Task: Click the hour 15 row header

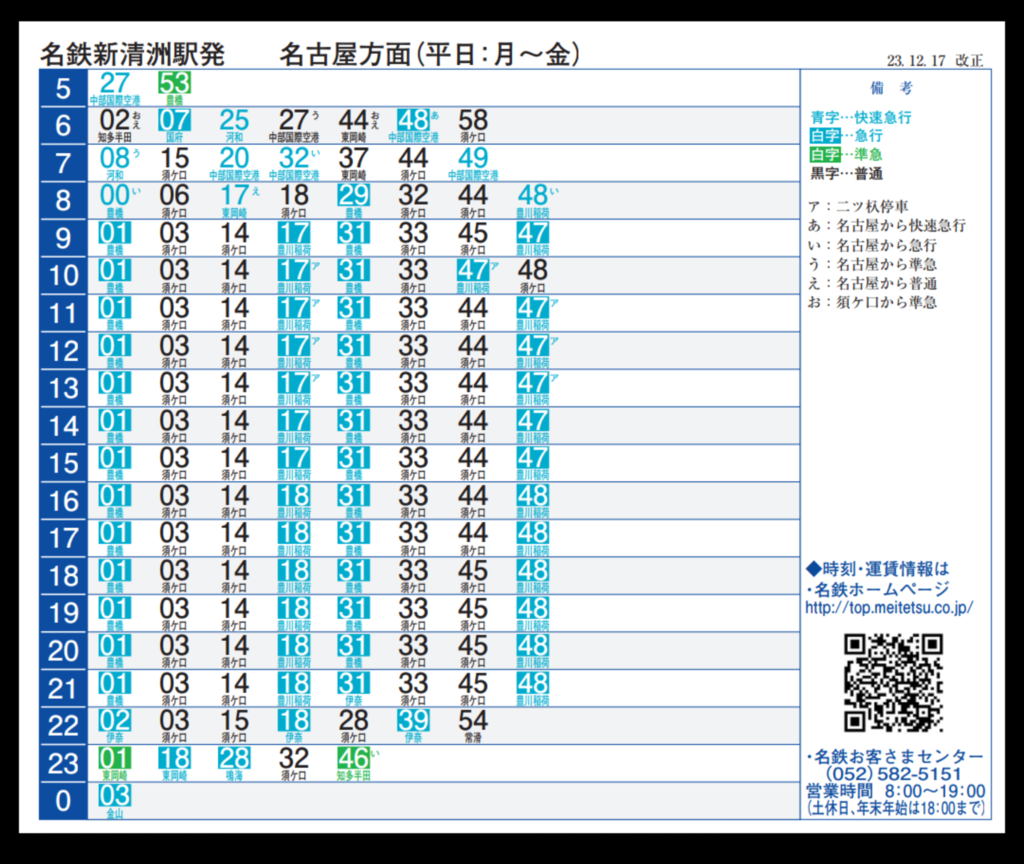Action: (63, 464)
